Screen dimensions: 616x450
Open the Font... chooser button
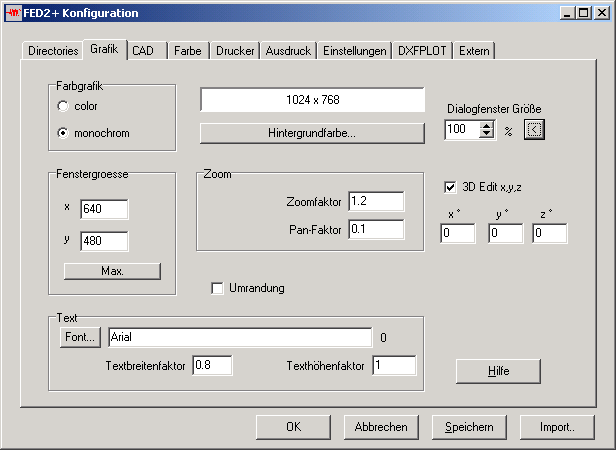pos(80,337)
